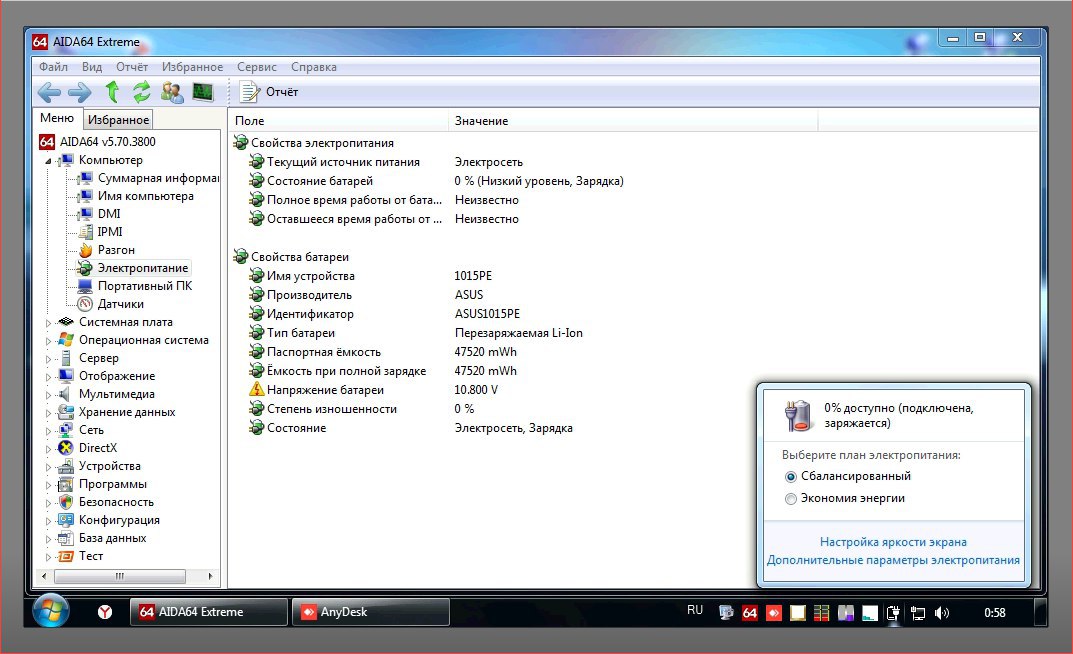The width and height of the screenshot is (1073, 654).
Task: Select the Экономия энергии power plan
Action: pos(844,498)
